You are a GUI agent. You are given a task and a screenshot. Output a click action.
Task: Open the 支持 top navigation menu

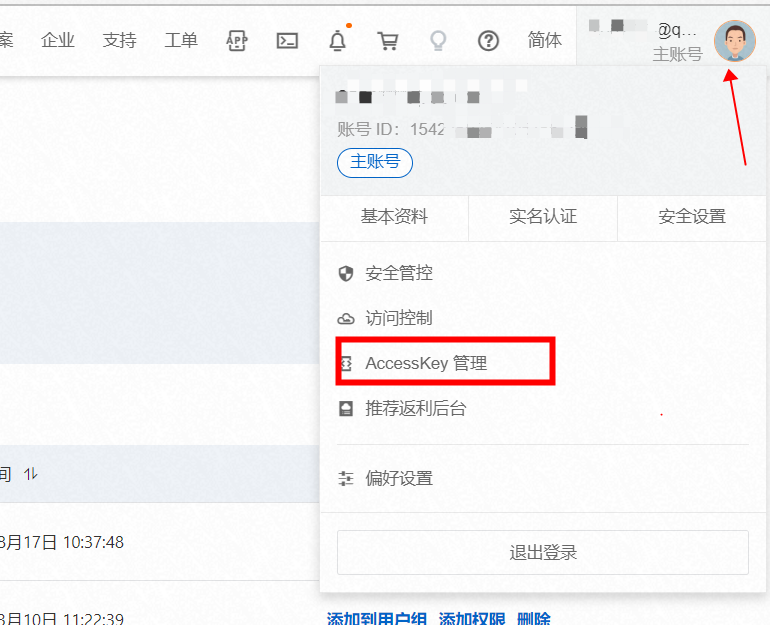[x=119, y=41]
